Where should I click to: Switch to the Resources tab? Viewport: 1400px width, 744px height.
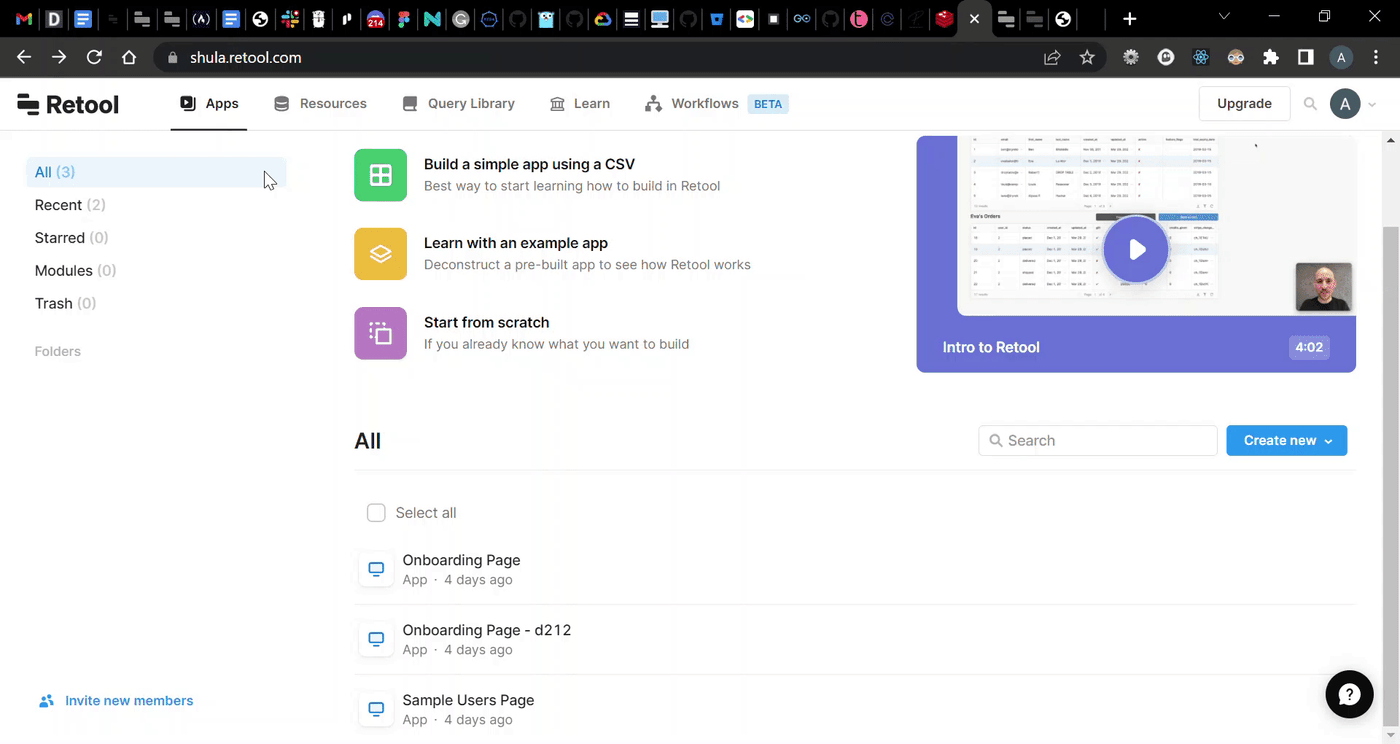[320, 104]
